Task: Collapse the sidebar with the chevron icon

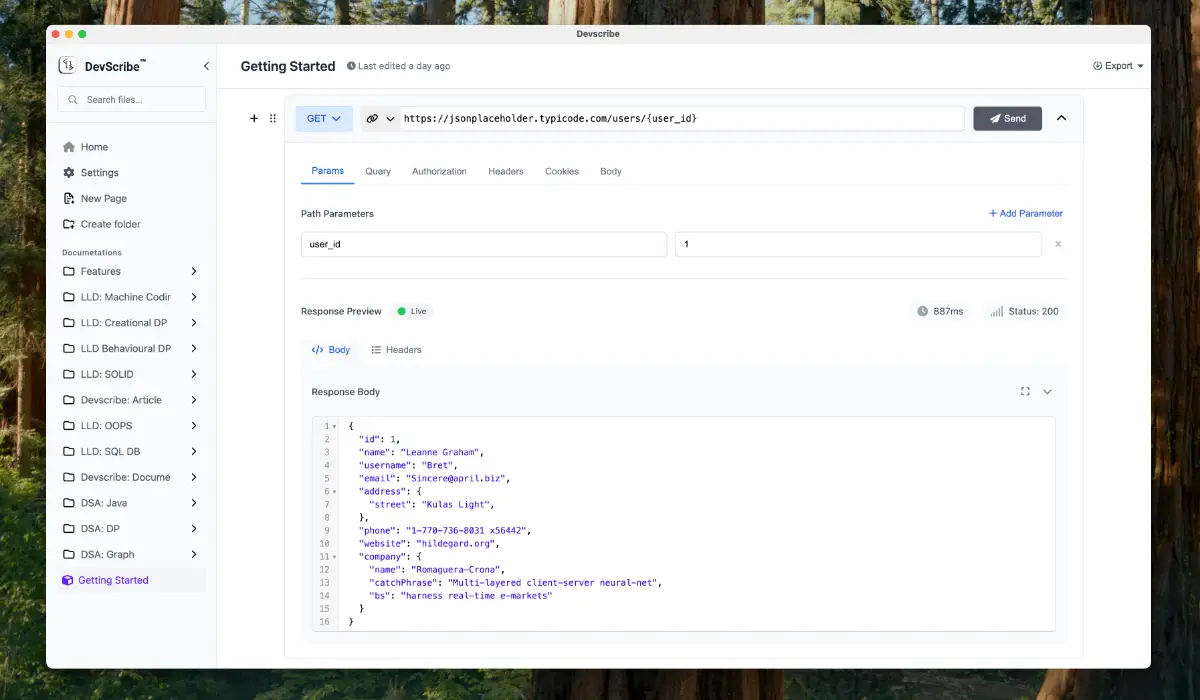Action: coord(206,66)
